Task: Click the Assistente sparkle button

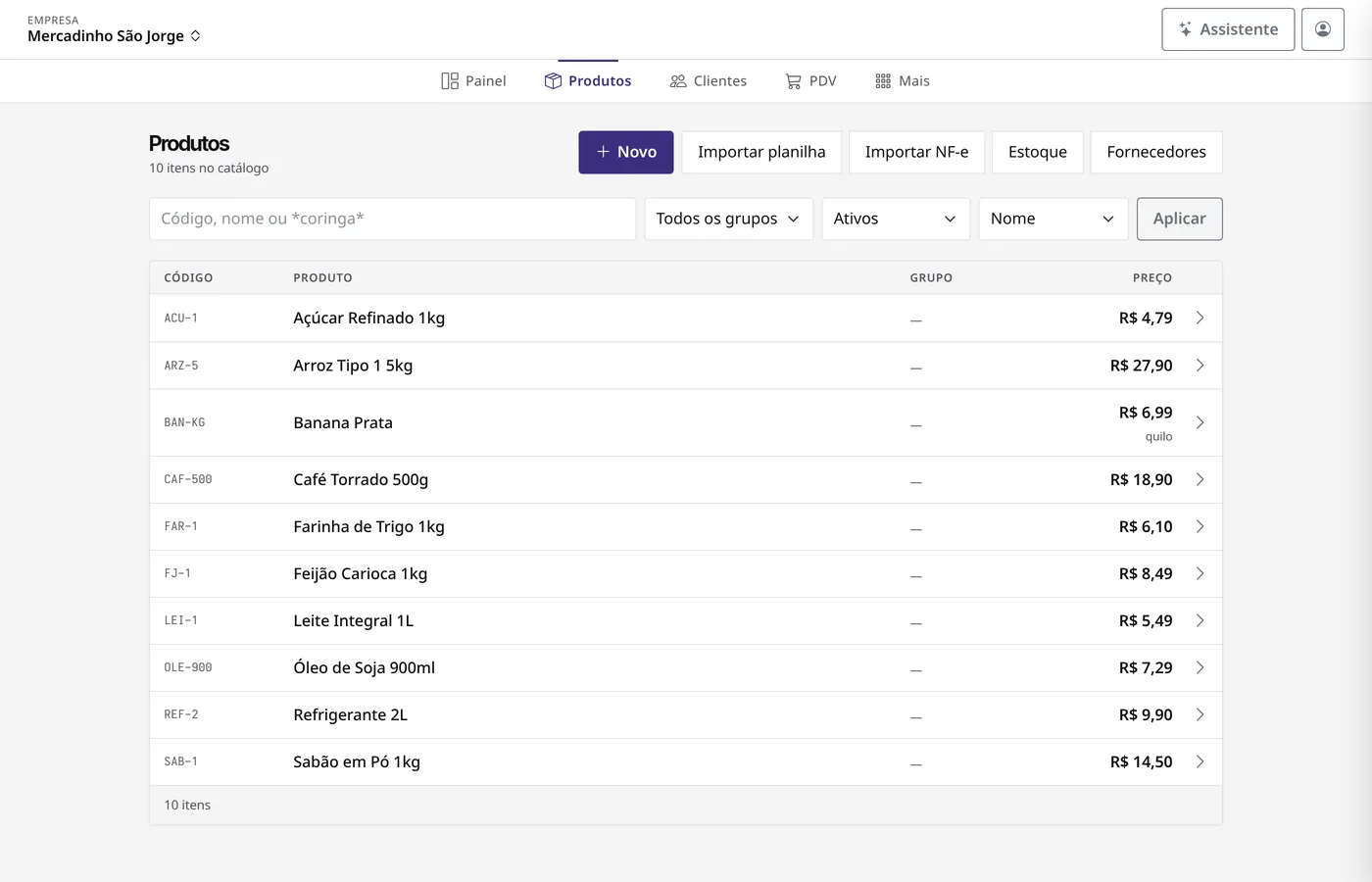Action: pos(1228,29)
